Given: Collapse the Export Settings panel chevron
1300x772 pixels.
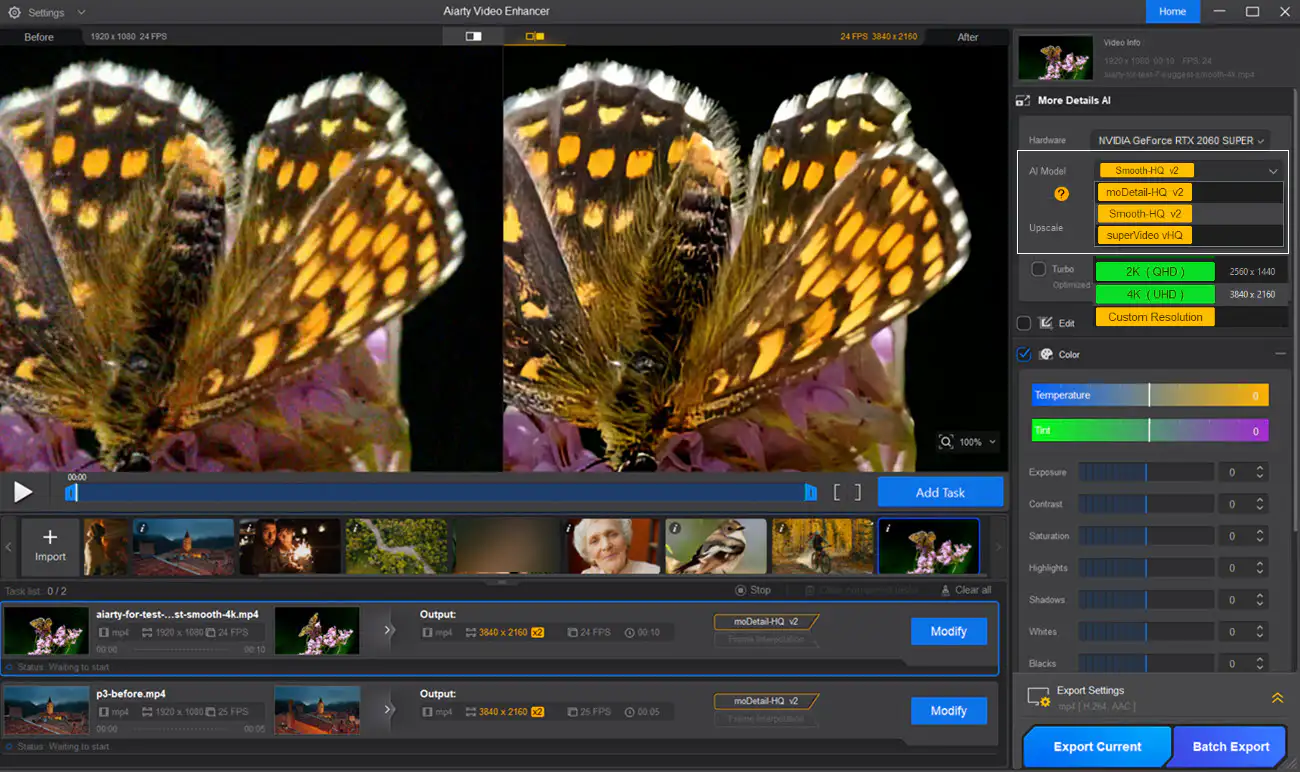Looking at the screenshot, I should (1277, 697).
